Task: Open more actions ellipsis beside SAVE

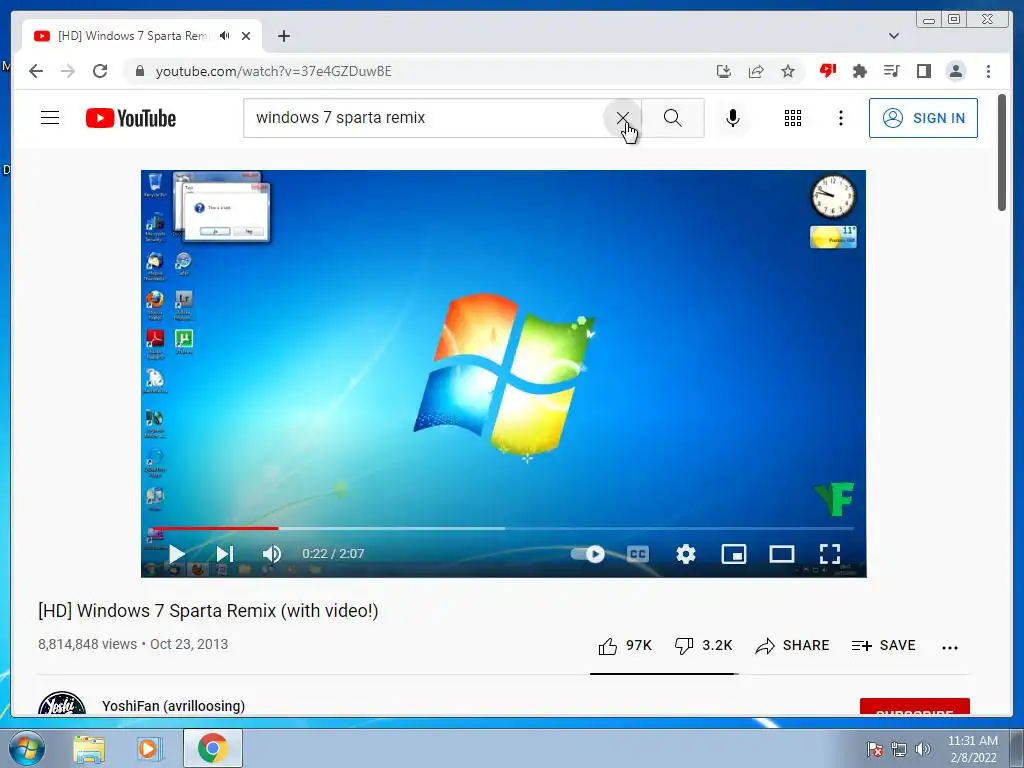Action: [950, 647]
